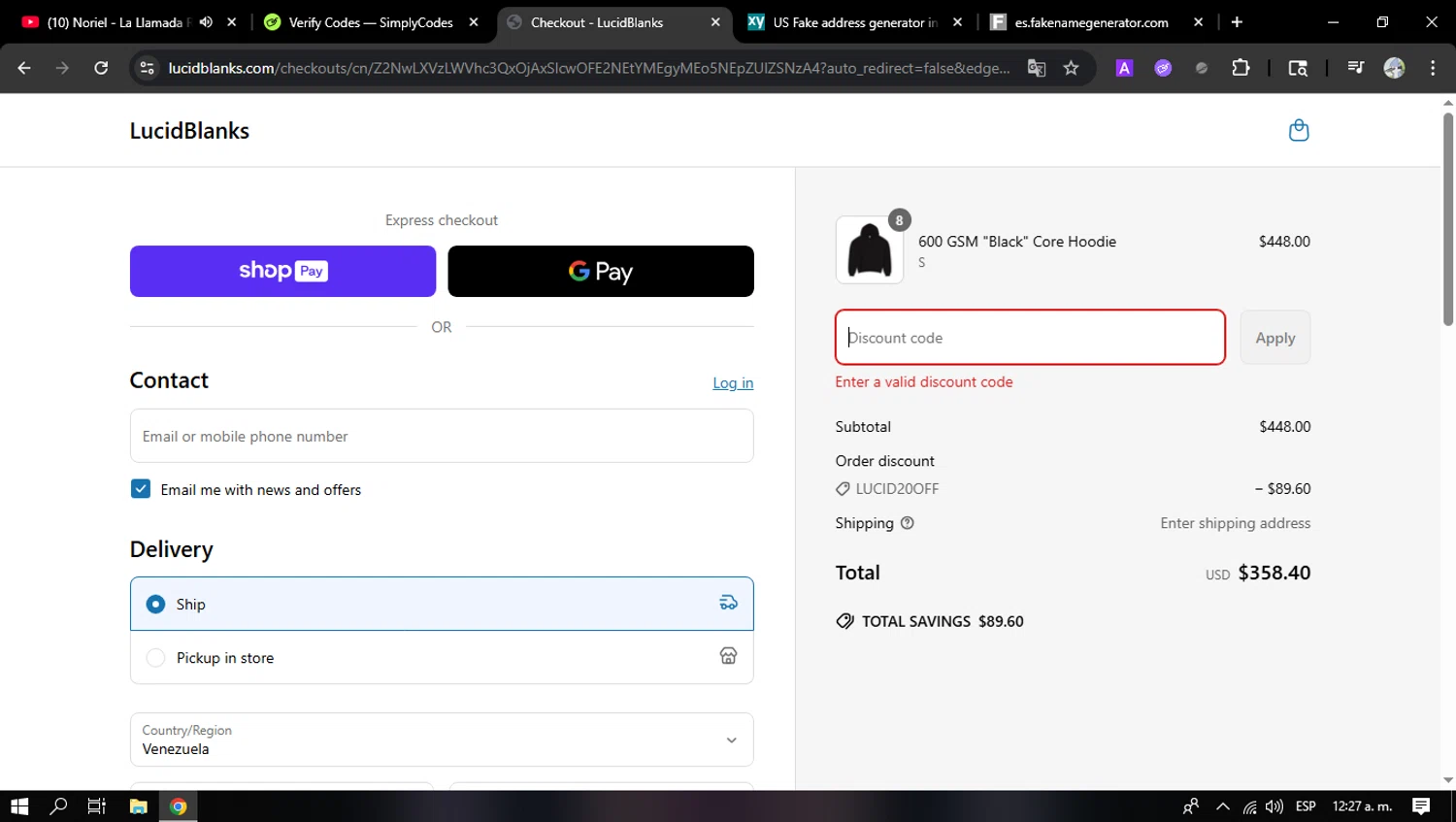Reload the checkout page
Viewport: 1456px width, 822px height.
coord(101,68)
